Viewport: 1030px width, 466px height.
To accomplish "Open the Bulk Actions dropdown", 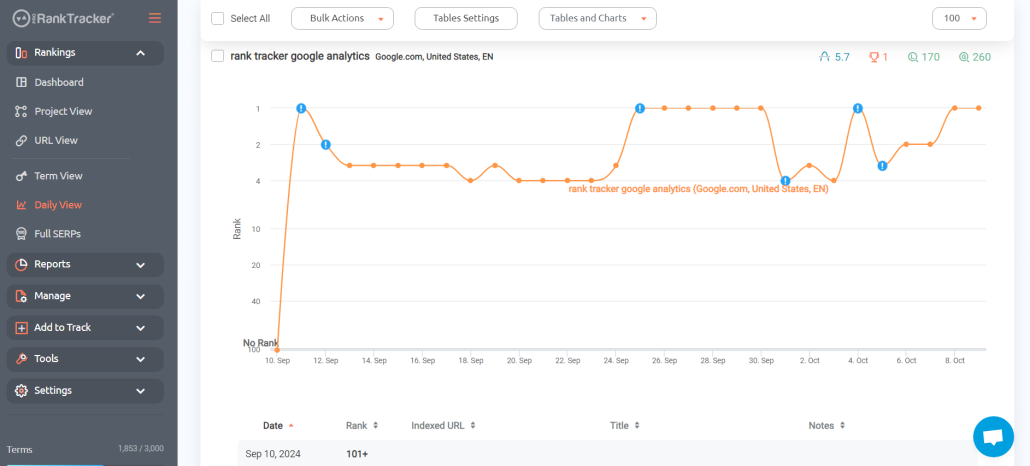I will [342, 18].
